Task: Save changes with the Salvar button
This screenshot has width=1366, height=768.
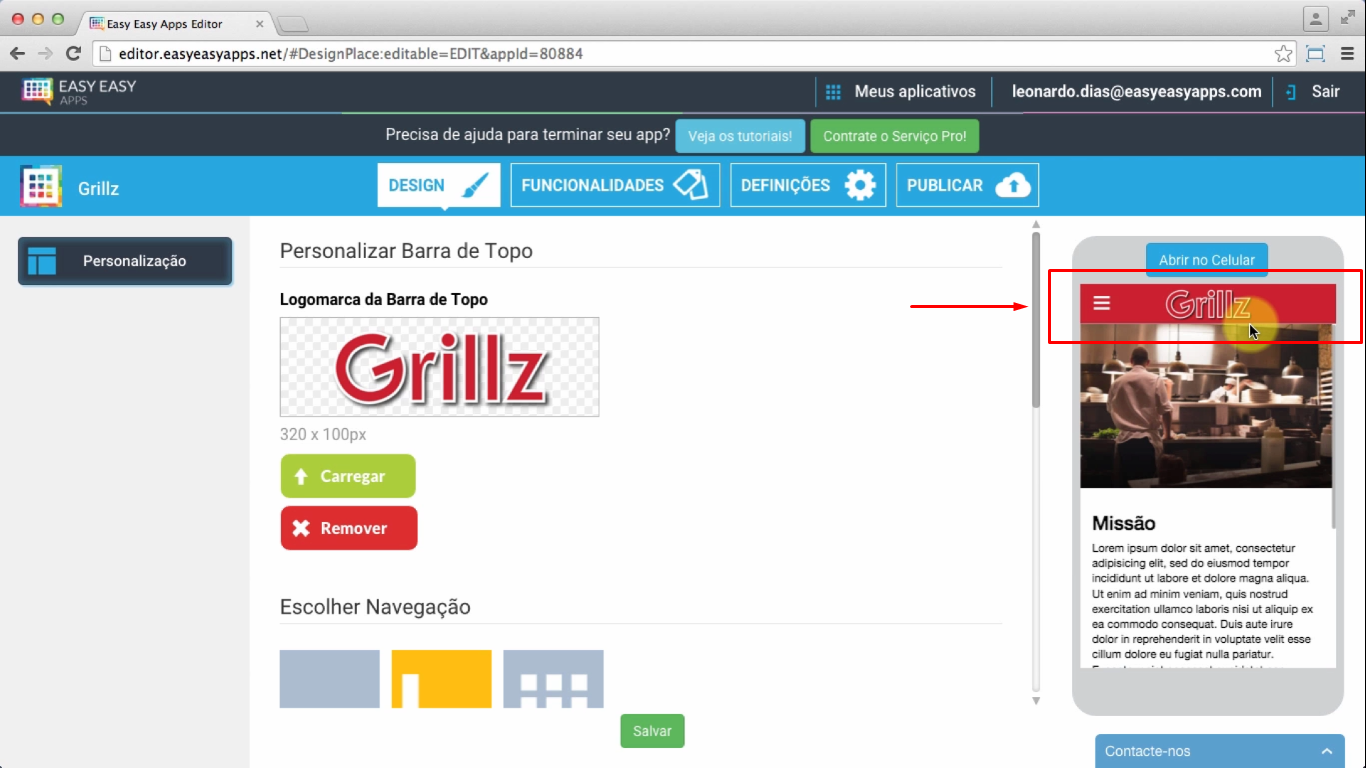Action: [x=652, y=731]
